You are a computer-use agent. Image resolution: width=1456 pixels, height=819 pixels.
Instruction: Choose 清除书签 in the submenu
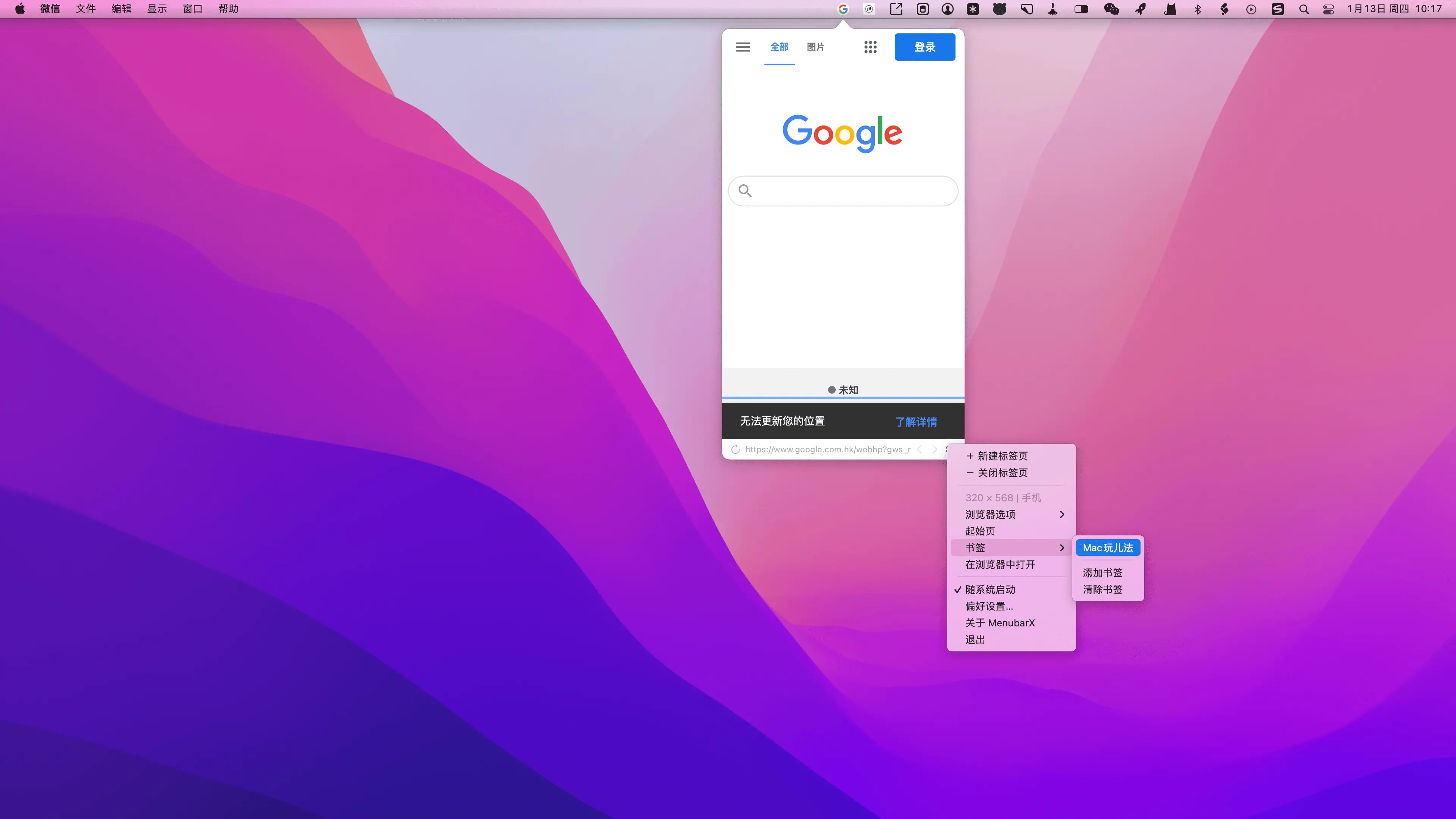[x=1108, y=590]
